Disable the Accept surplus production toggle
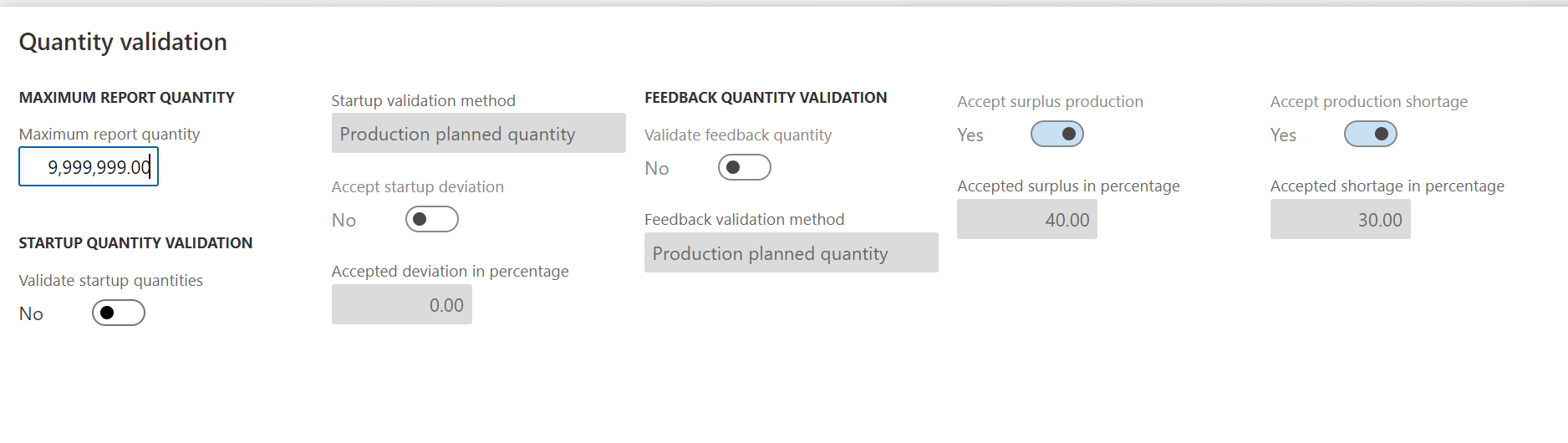Screen dimensions: 1568x443 pos(1056,134)
